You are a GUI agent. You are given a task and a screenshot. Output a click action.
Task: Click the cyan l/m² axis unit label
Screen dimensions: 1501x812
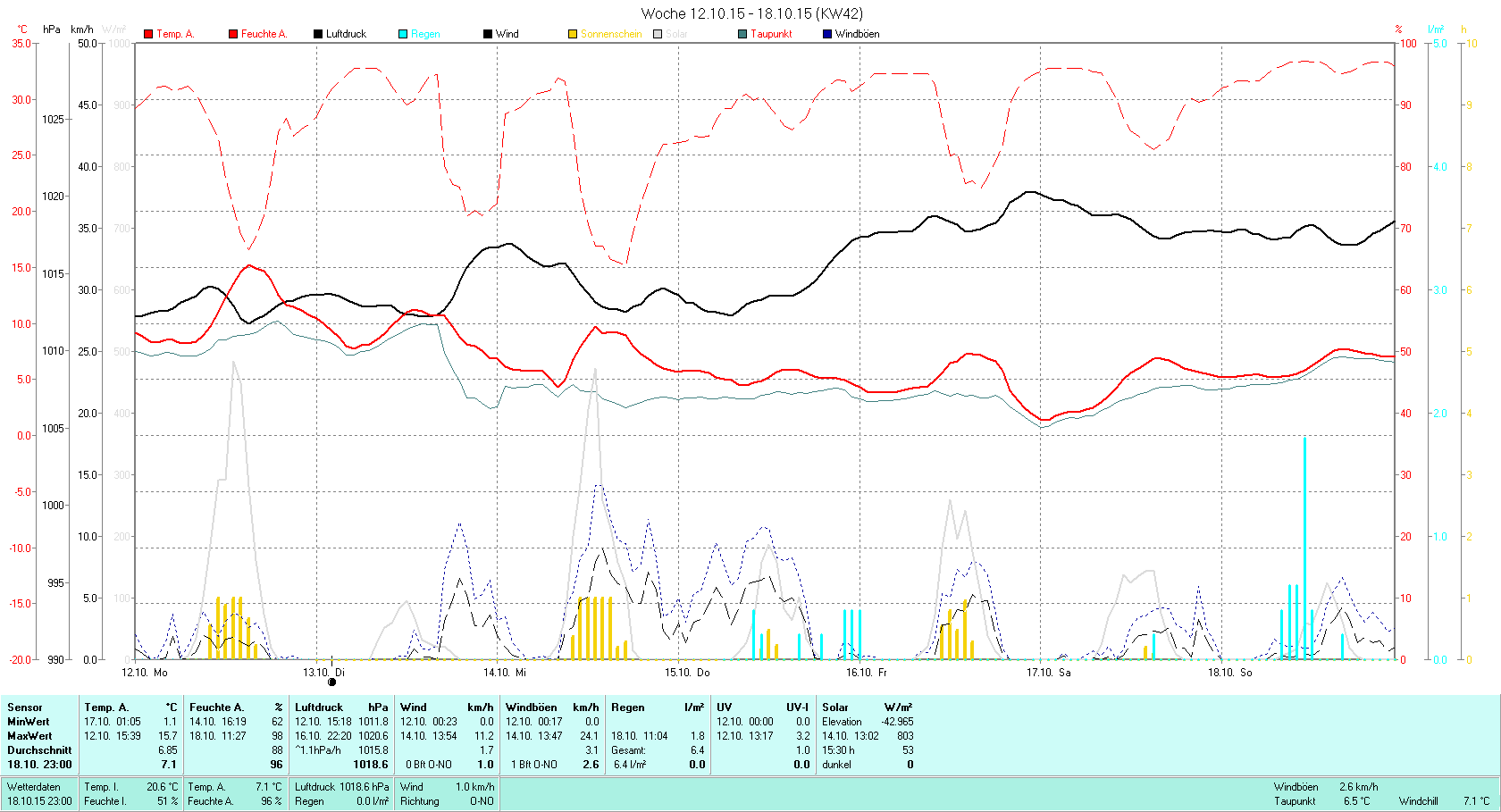(1436, 29)
